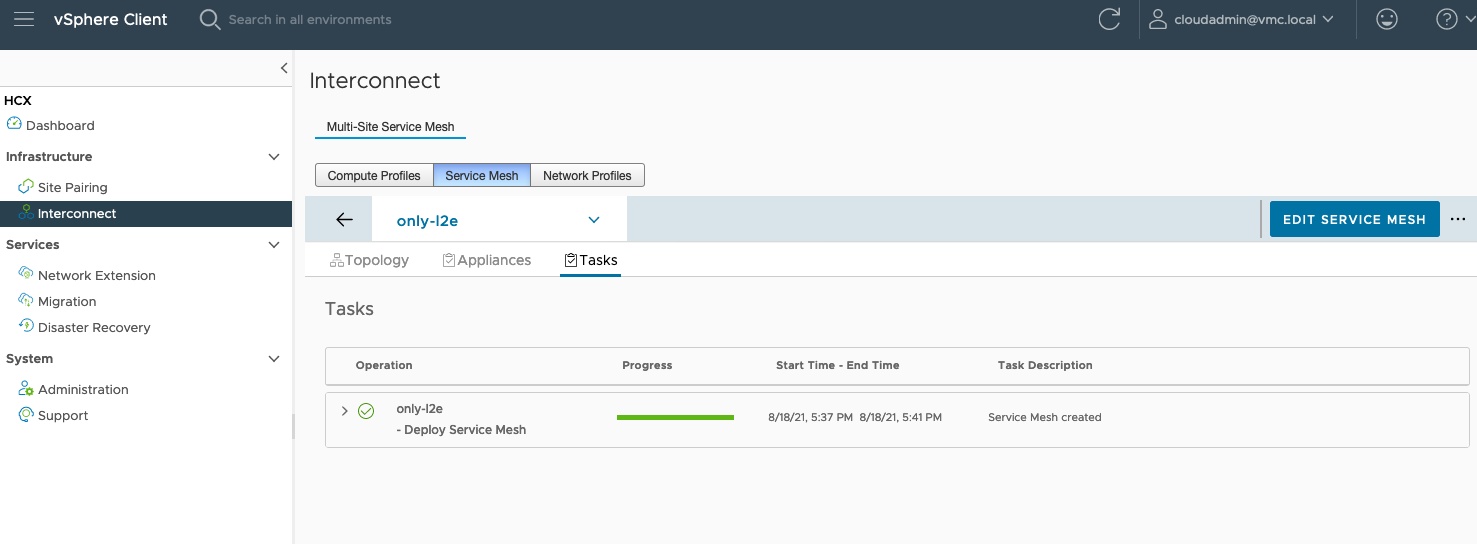This screenshot has width=1477, height=544.
Task: Click the Migration sidebar icon
Action: click(26, 300)
